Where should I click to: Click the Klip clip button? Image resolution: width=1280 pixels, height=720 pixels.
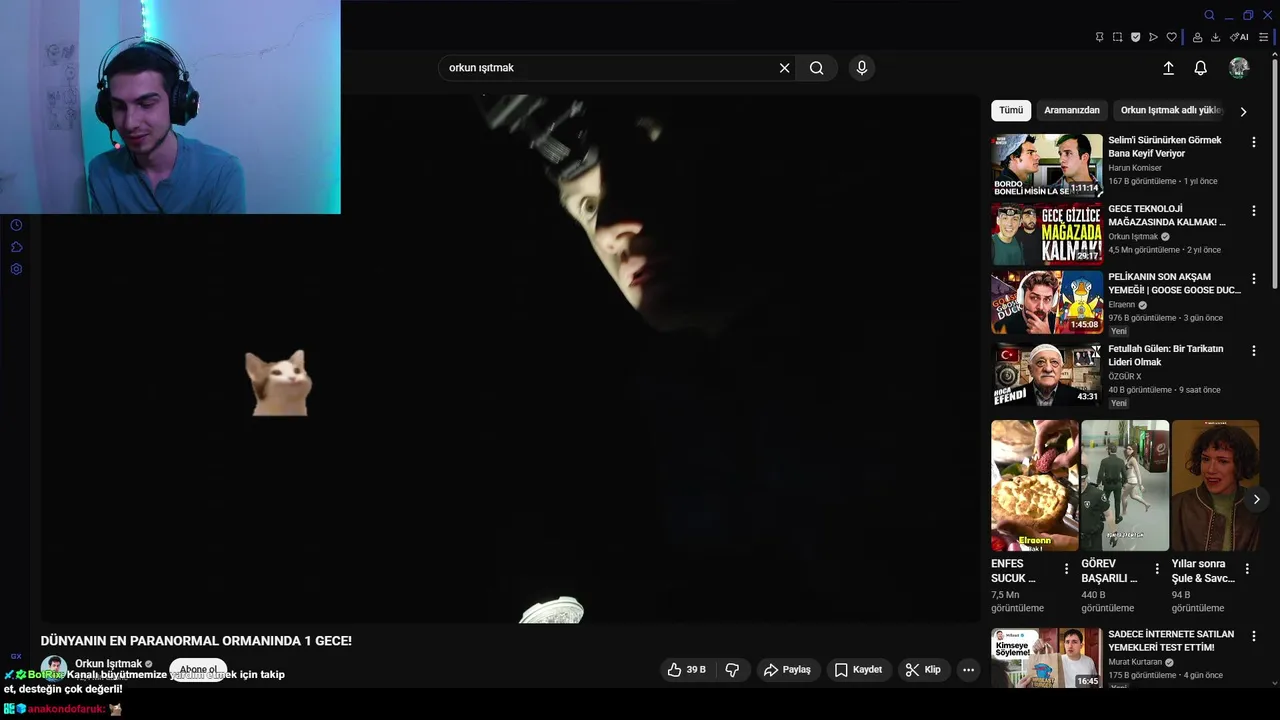tap(923, 670)
